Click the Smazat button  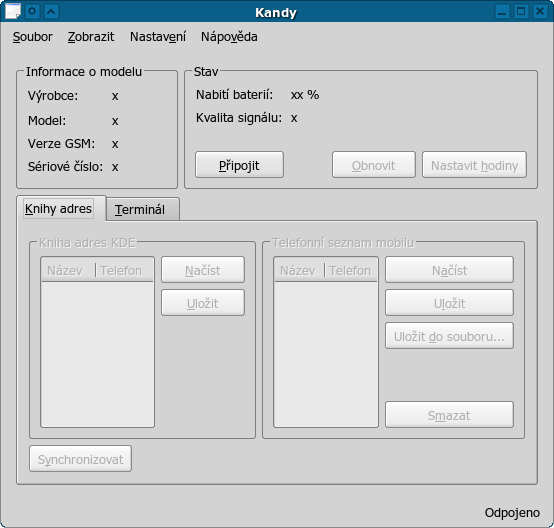tap(449, 415)
